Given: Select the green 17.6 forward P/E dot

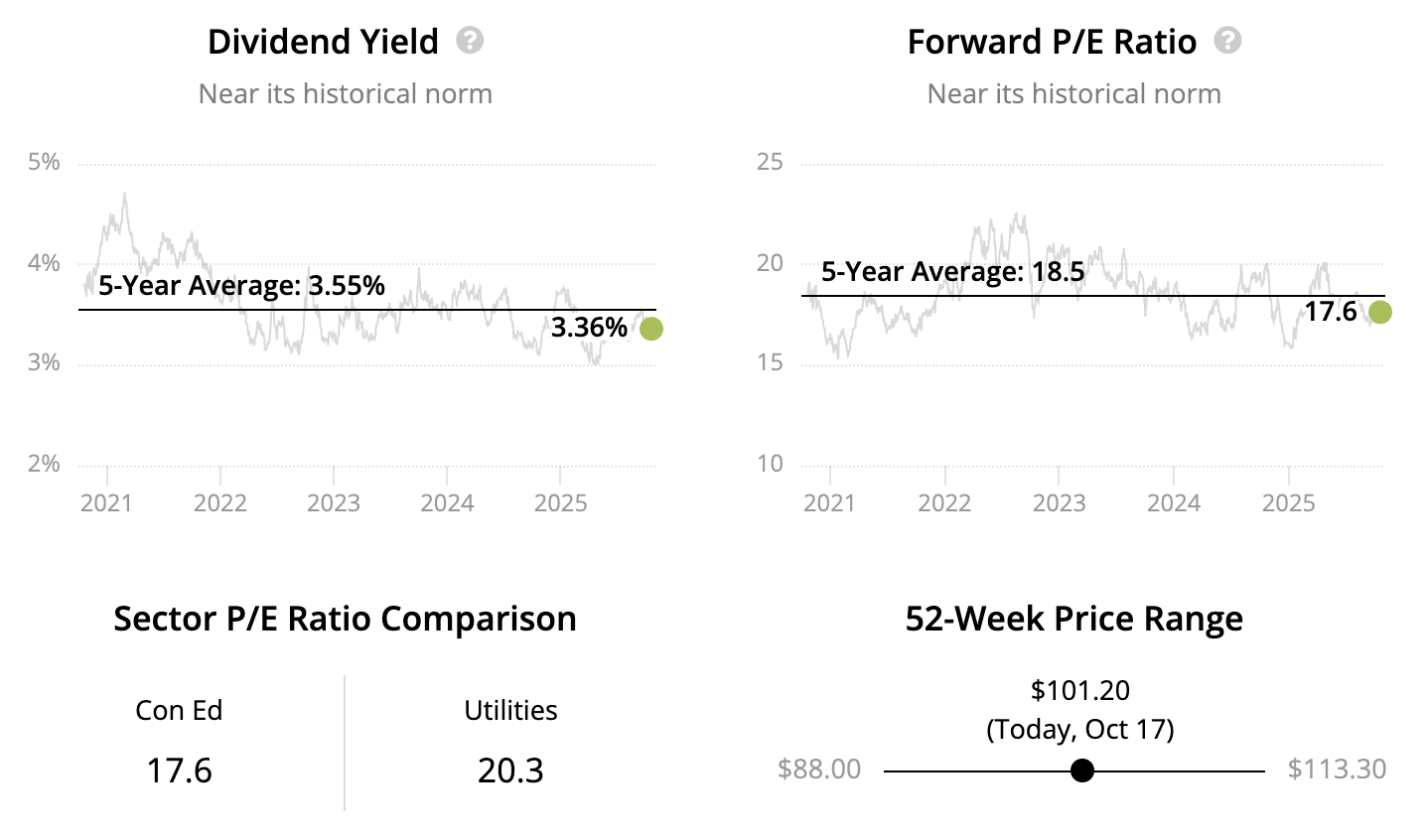Looking at the screenshot, I should coord(1379,312).
